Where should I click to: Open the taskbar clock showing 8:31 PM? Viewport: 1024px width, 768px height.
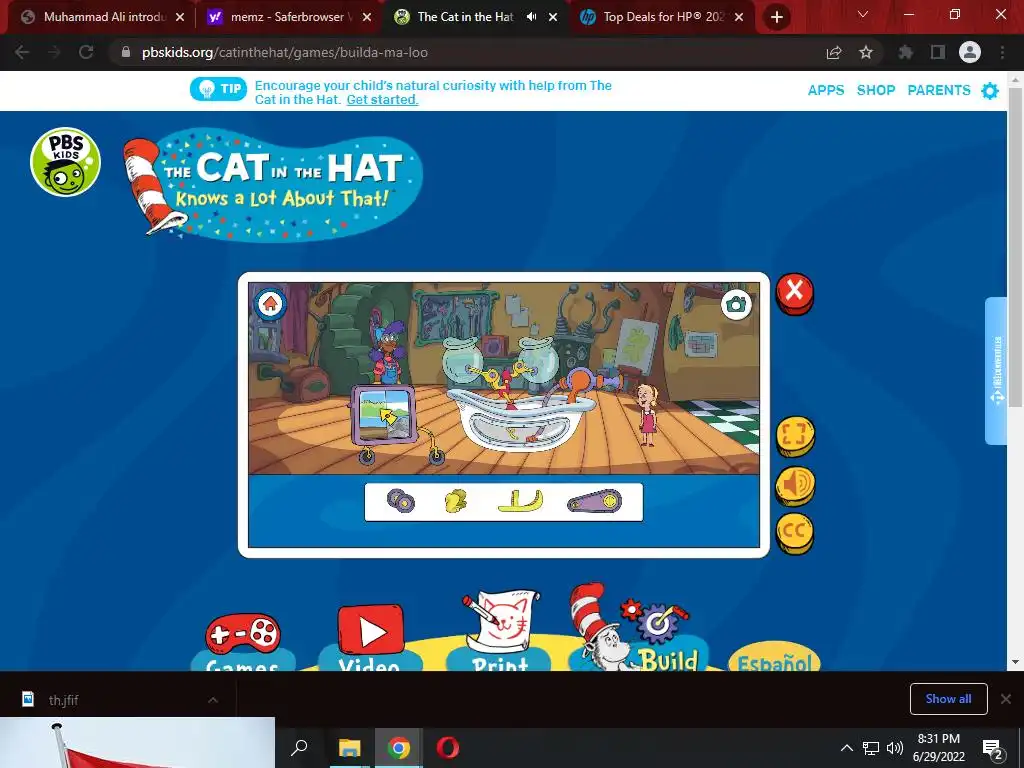[938, 748]
